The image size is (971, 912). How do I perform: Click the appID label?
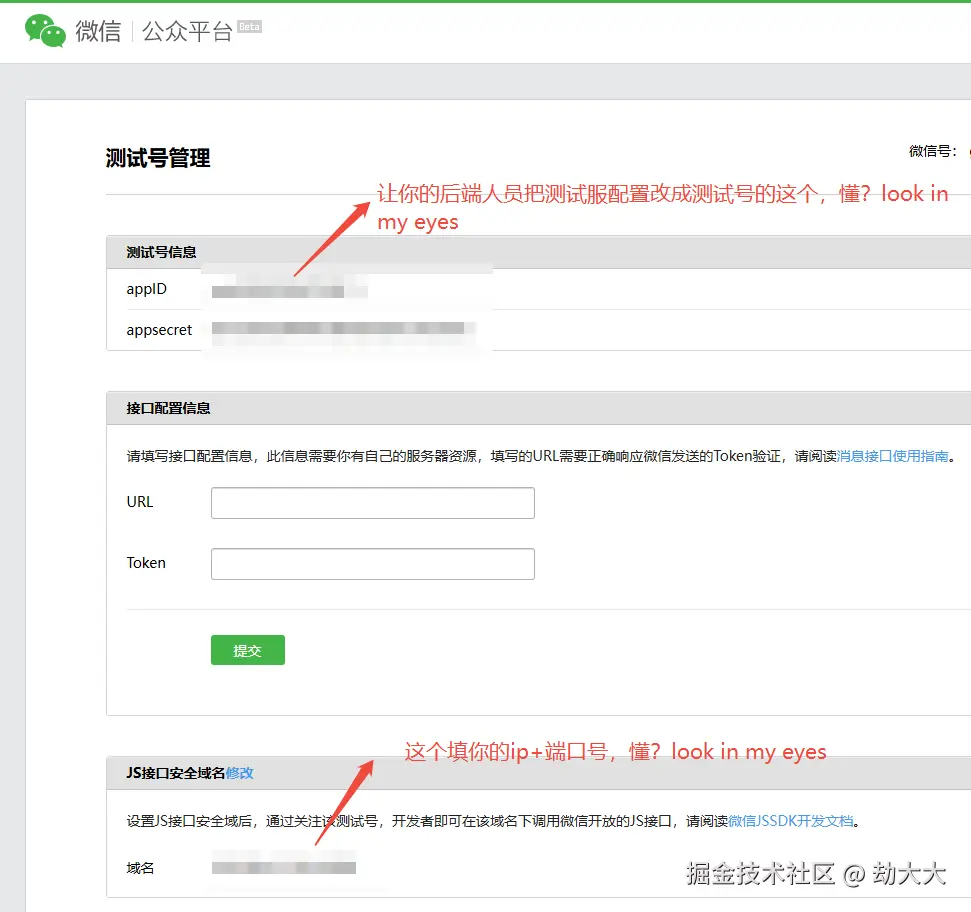tap(147, 289)
